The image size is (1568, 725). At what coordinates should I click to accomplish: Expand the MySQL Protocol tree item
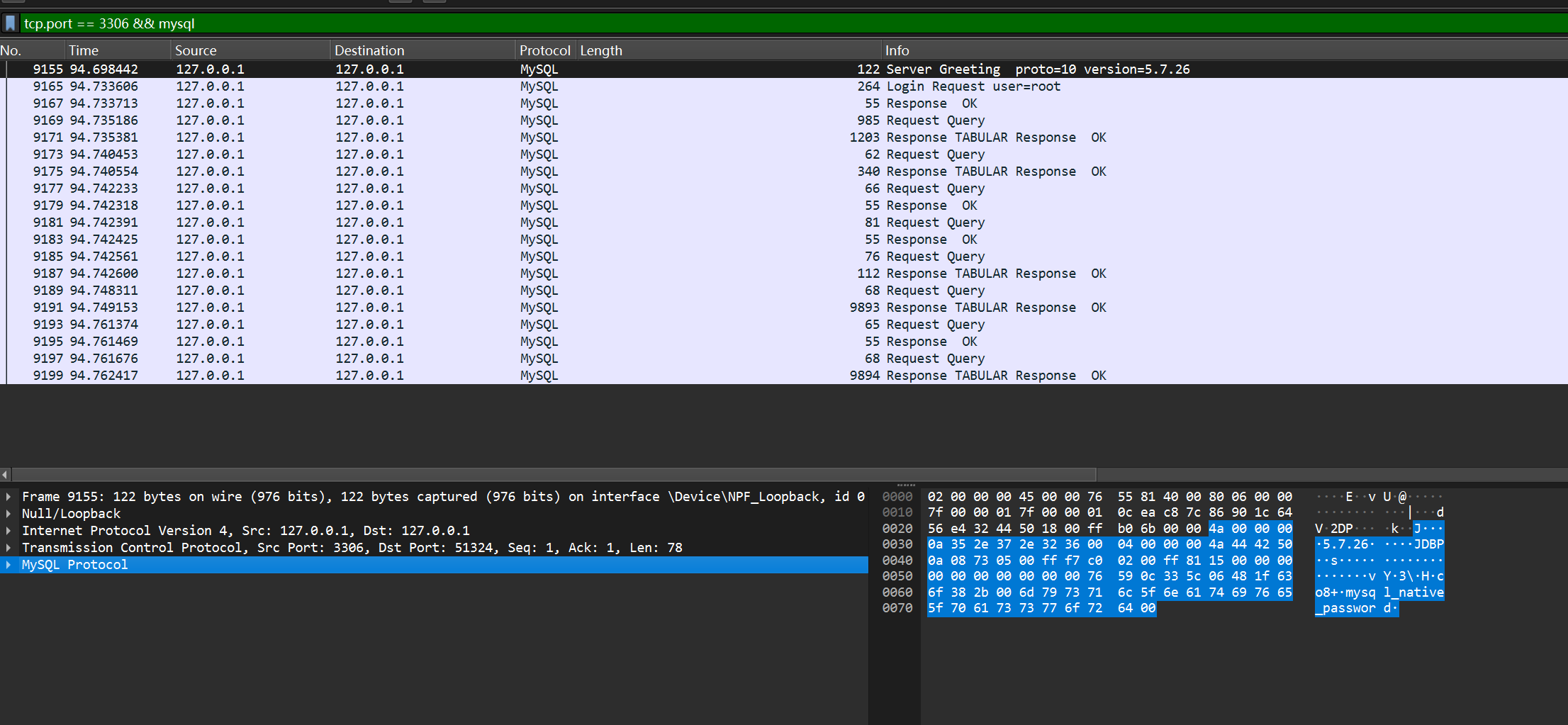tap(9, 565)
